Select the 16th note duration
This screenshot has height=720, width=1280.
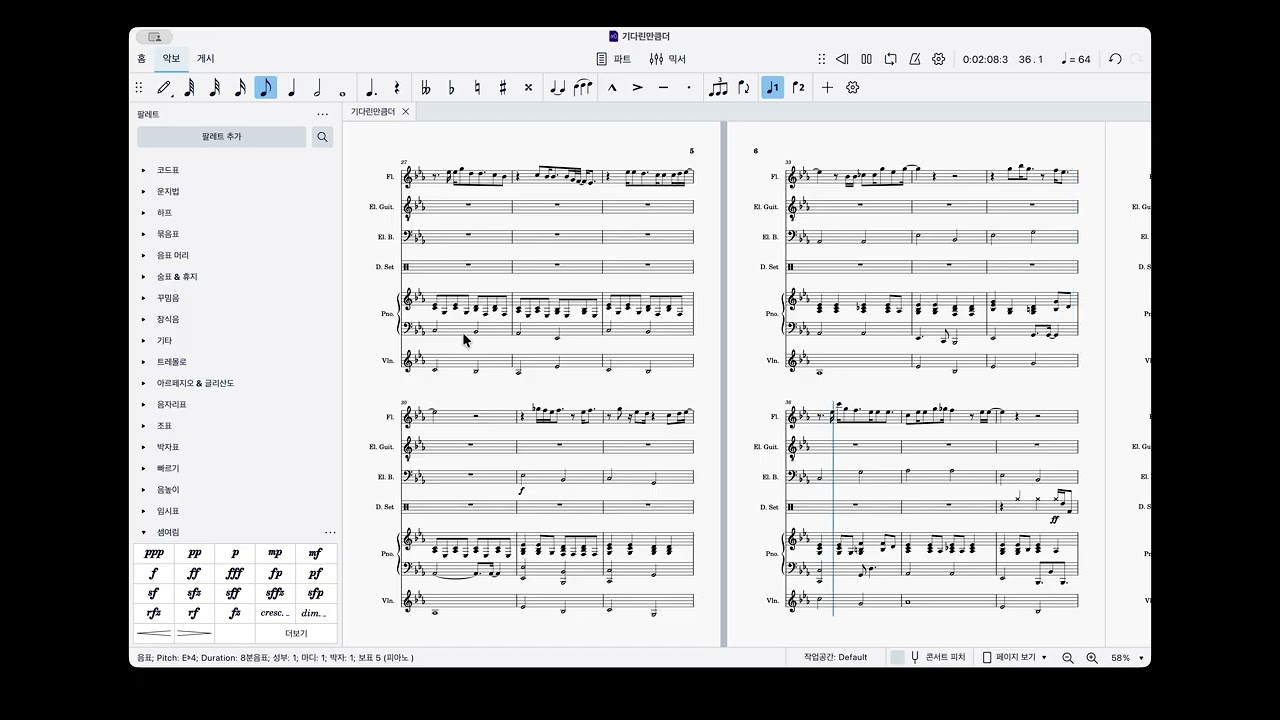[x=240, y=88]
